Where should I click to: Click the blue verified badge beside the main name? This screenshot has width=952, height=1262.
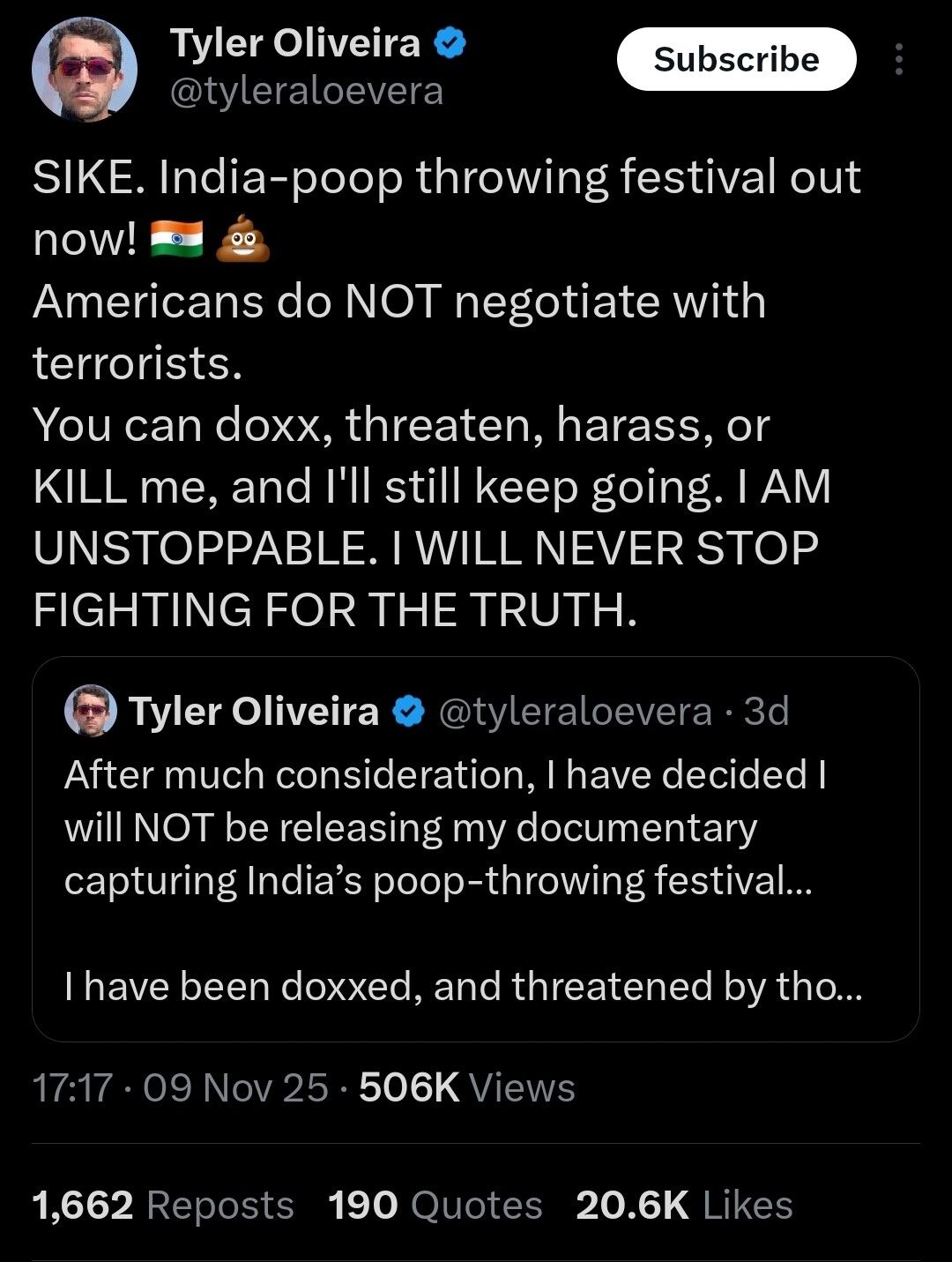[x=450, y=41]
